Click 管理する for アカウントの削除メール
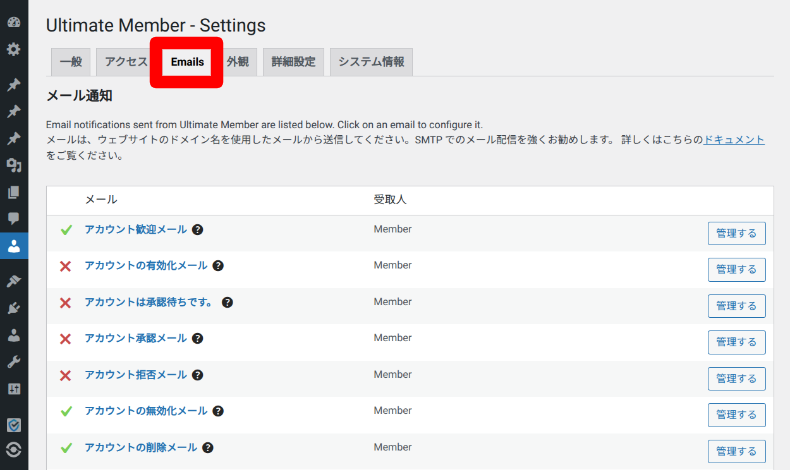Viewport: 790px width, 470px height. (737, 451)
